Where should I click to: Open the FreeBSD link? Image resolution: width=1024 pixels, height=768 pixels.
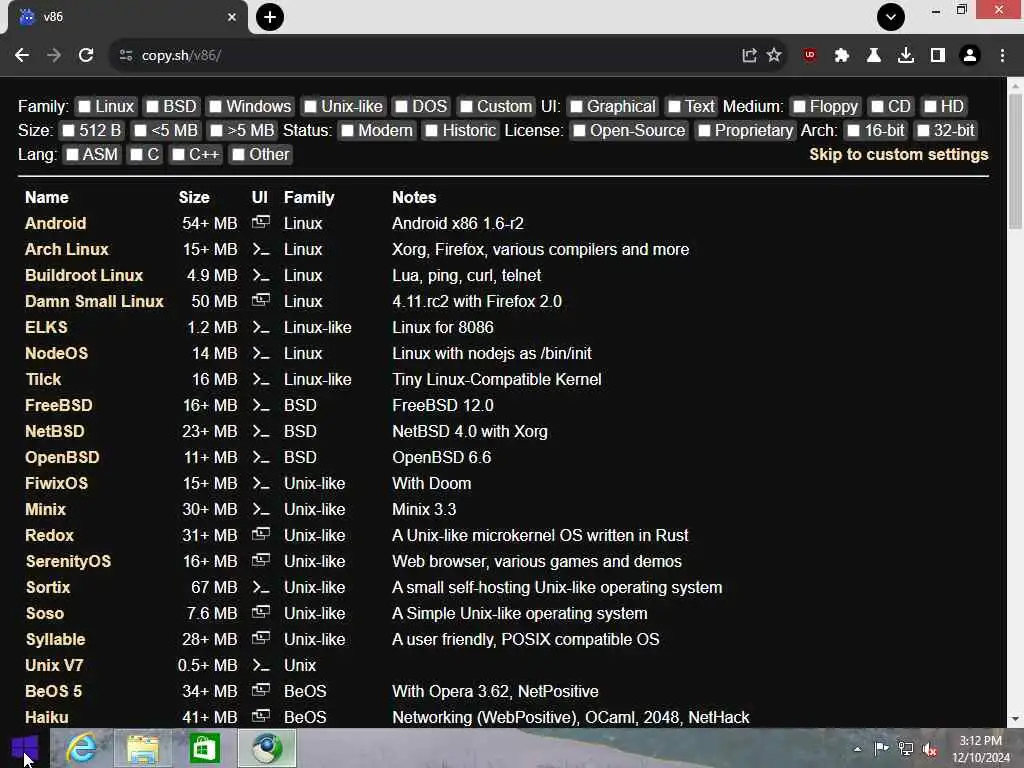click(59, 406)
